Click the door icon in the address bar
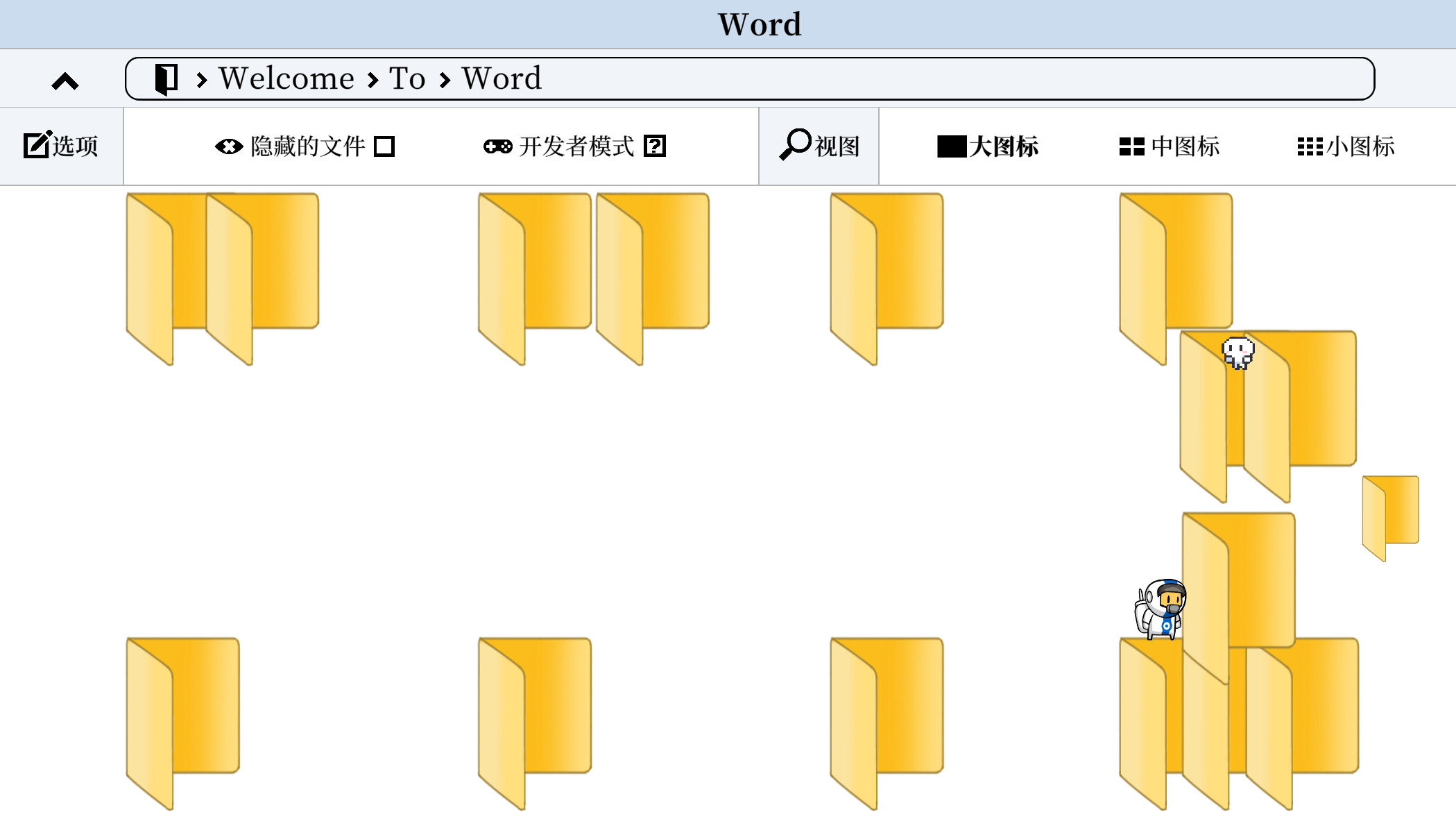Viewport: 1456px width, 819px height. (166, 78)
